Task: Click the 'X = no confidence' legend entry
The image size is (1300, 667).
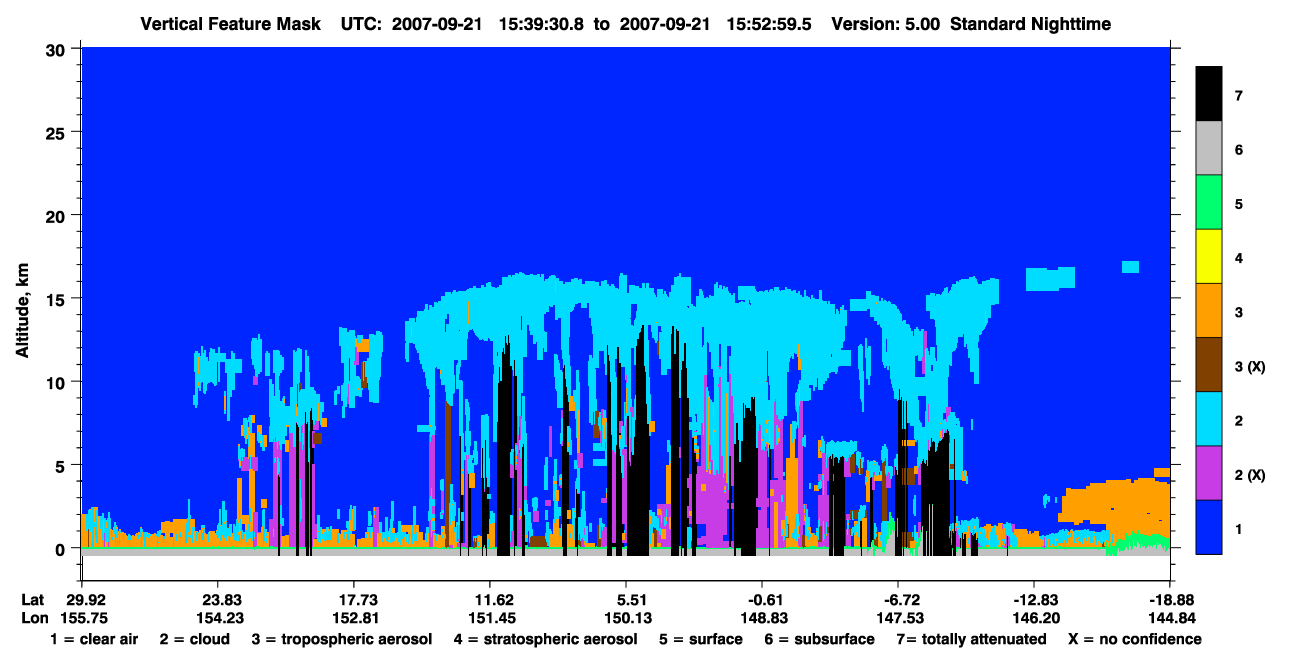Action: (x=1134, y=639)
